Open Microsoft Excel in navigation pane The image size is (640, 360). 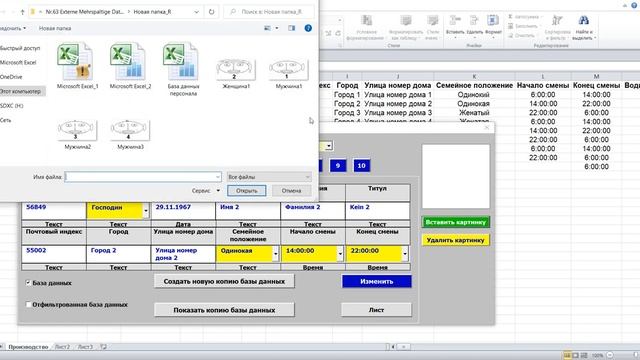click(18, 62)
